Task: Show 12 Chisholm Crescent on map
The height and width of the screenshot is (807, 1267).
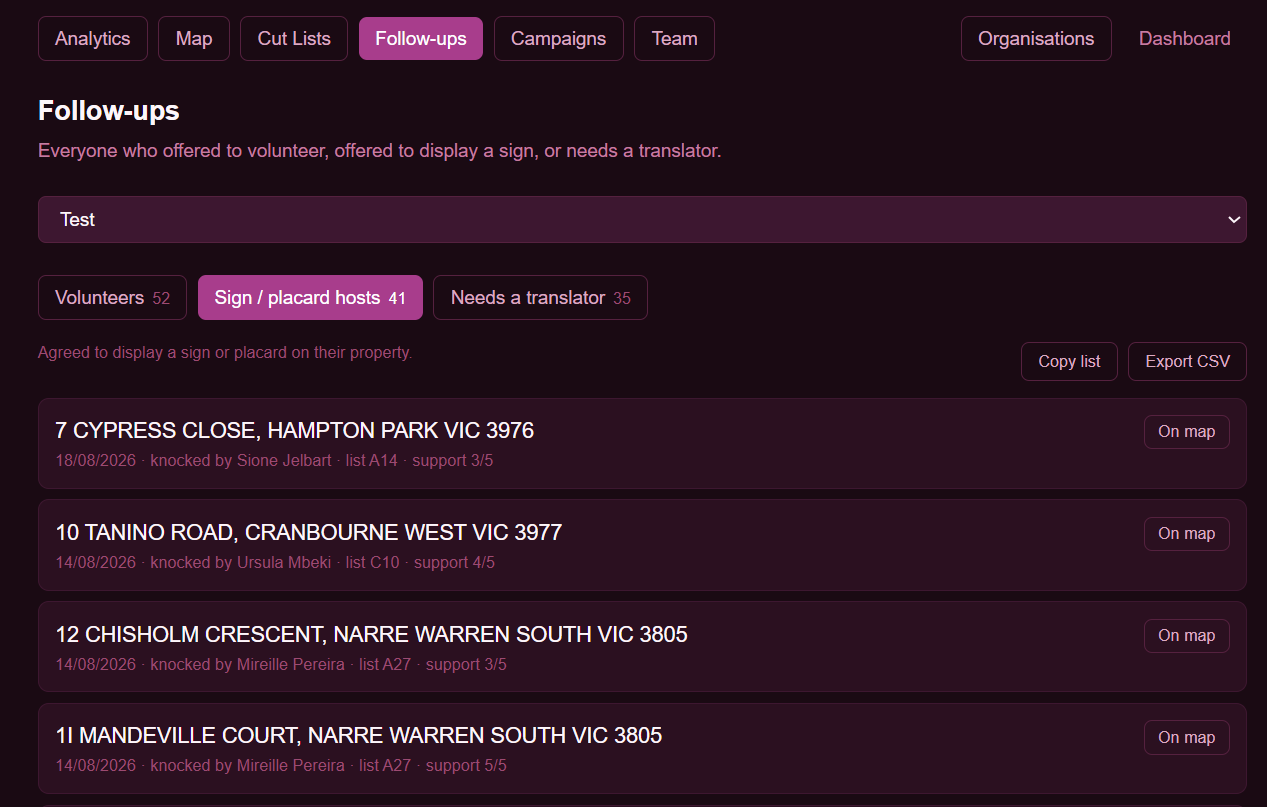Action: coord(1186,636)
